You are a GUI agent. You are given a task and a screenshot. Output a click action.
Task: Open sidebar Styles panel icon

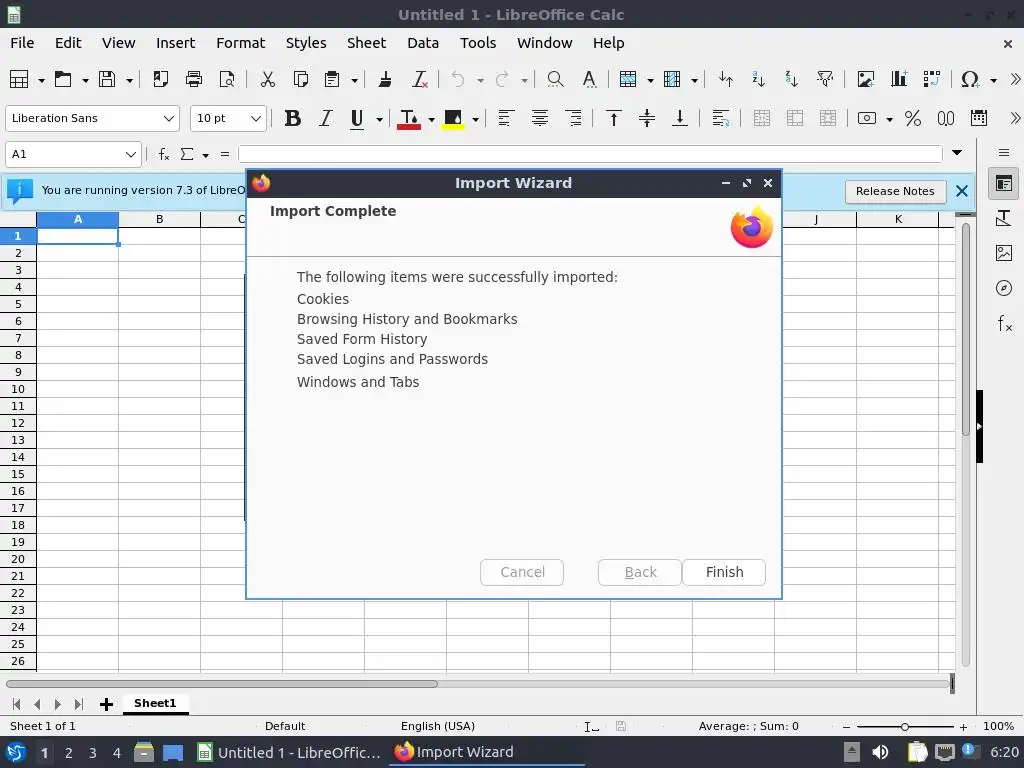coord(1004,218)
